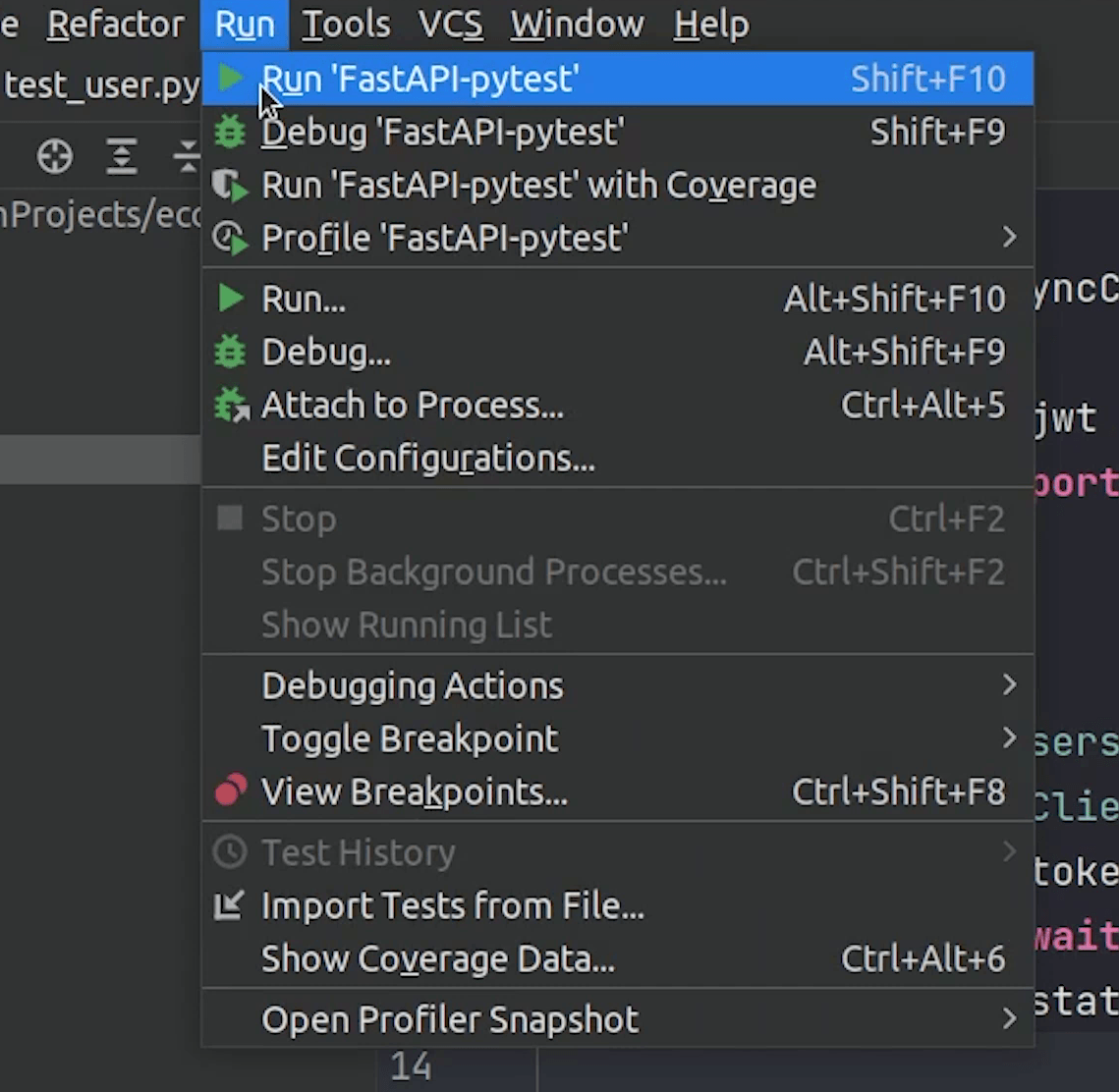Expand the Profile 'FastAPI-pytest' submenu arrow
Screen dimensions: 1119x1092
1009,238
